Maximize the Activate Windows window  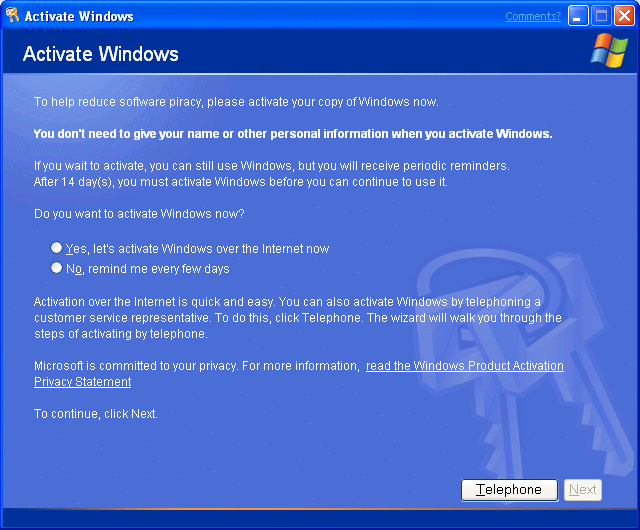click(x=601, y=16)
